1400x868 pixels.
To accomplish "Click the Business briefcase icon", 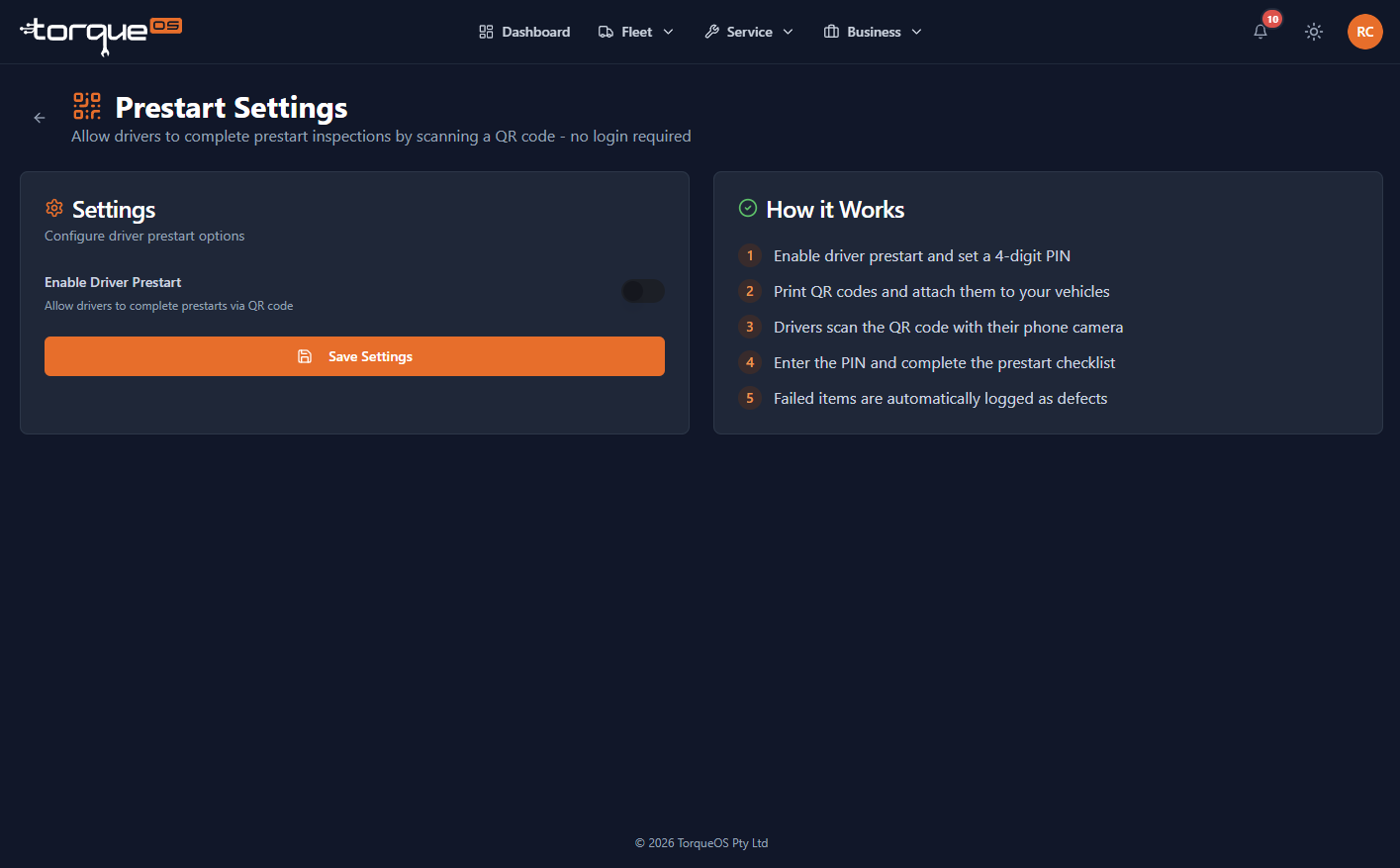I will [831, 32].
